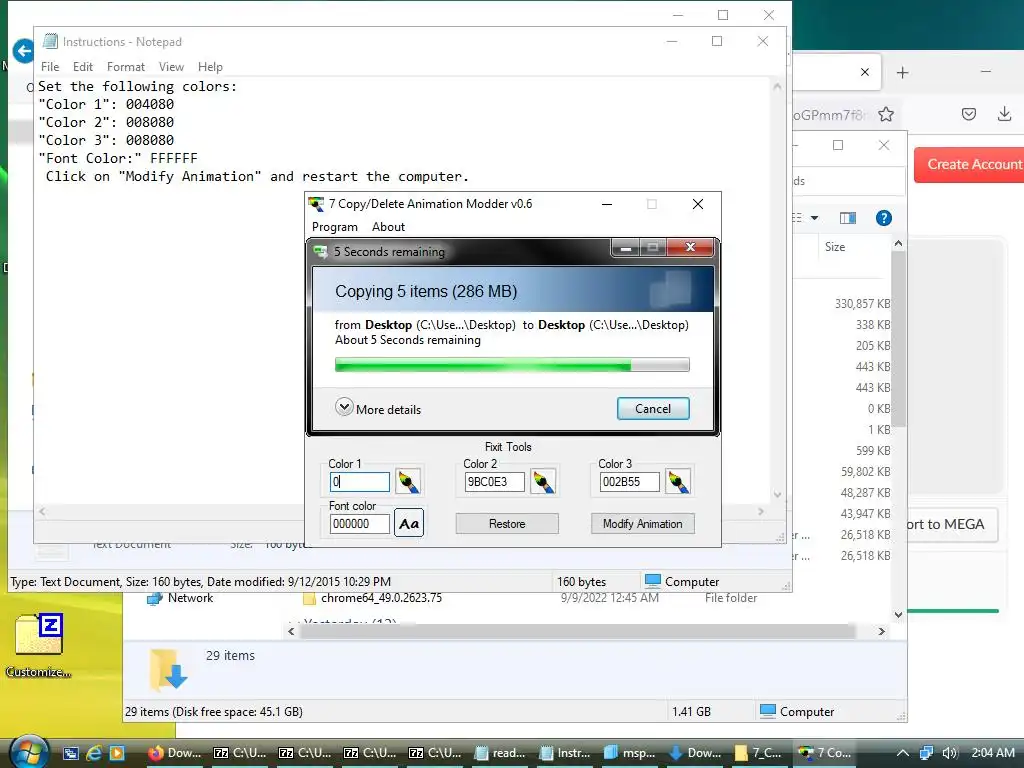
Task: Open Color 2 picker paintbrush icon
Action: [543, 482]
